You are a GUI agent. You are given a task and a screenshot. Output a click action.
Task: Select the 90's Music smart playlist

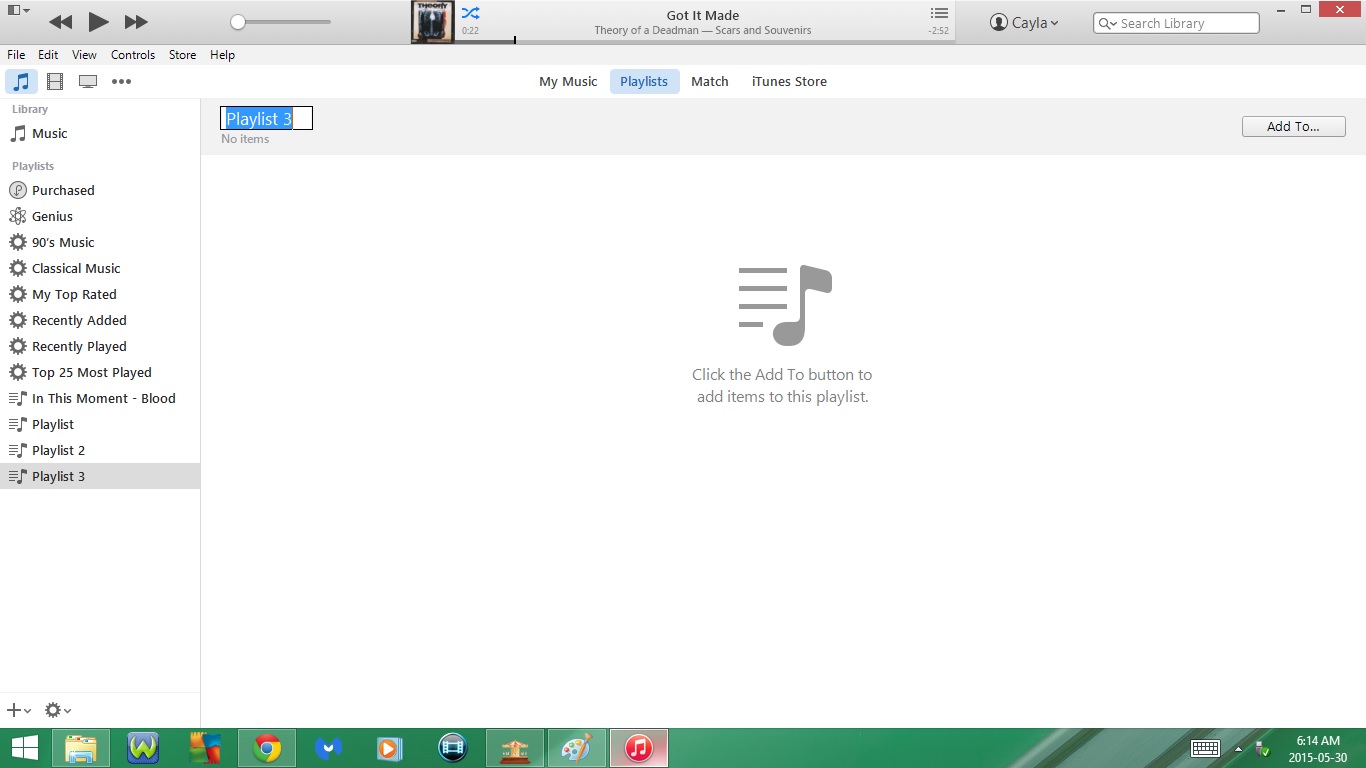click(x=100, y=242)
